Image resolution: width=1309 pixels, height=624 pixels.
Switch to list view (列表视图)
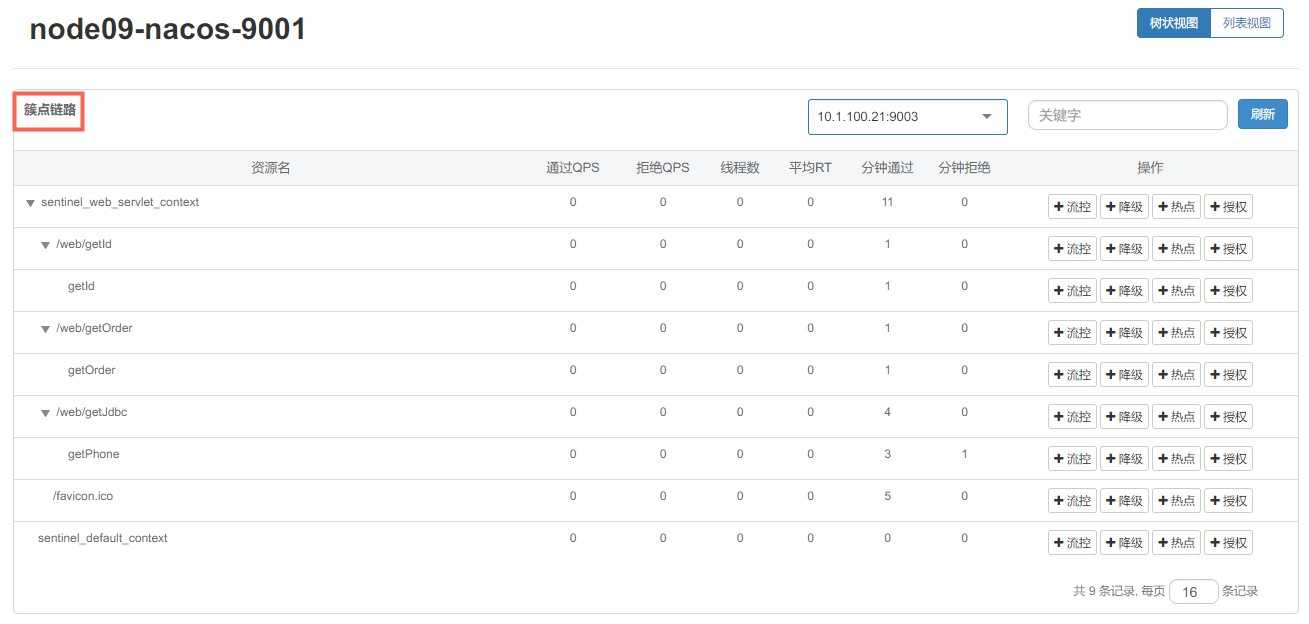(x=1247, y=24)
